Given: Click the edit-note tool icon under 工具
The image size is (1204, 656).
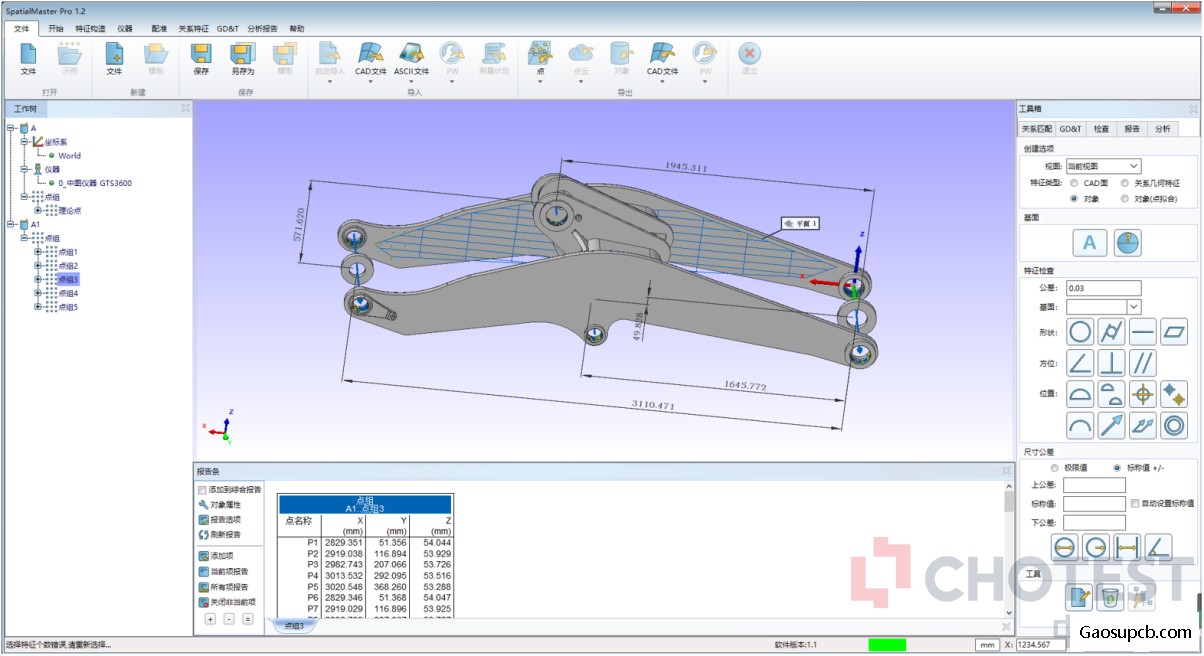Looking at the screenshot, I should pyautogui.click(x=1078, y=598).
